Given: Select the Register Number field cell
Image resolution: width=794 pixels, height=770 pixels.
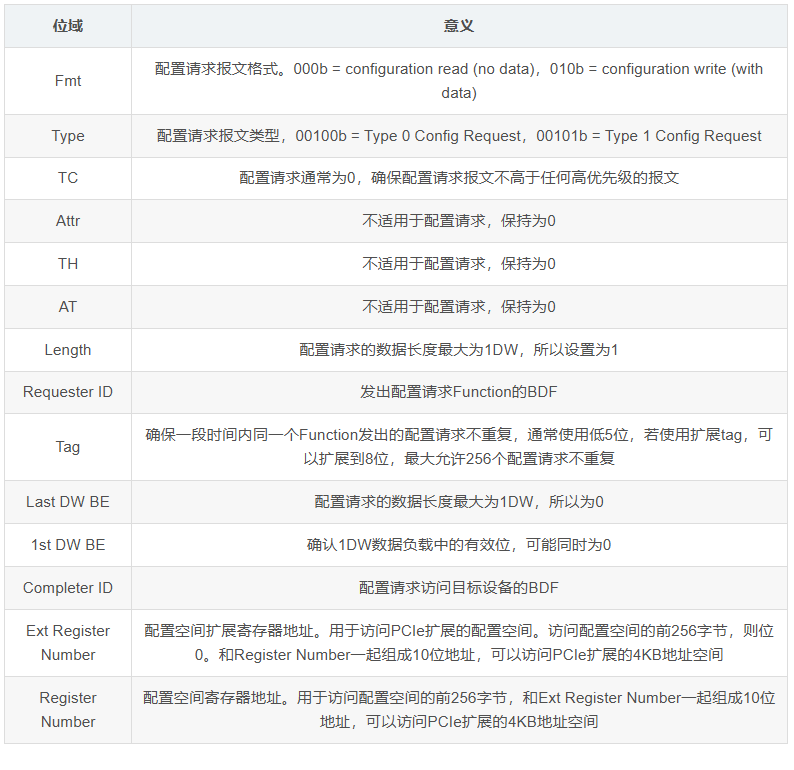Looking at the screenshot, I should point(68,710).
